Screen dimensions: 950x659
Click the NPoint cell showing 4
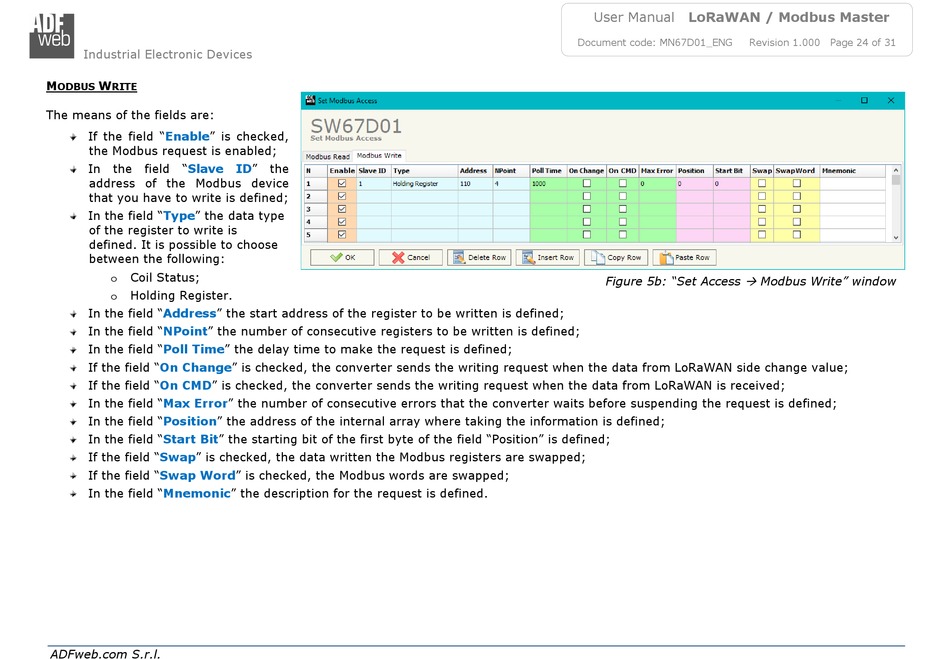[x=511, y=184]
